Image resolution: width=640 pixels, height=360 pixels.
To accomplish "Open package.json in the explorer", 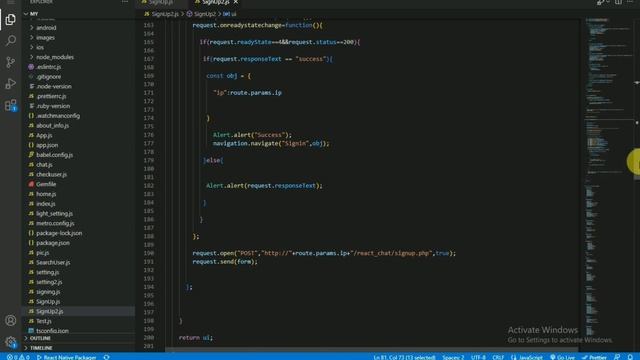I will pos(53,243).
